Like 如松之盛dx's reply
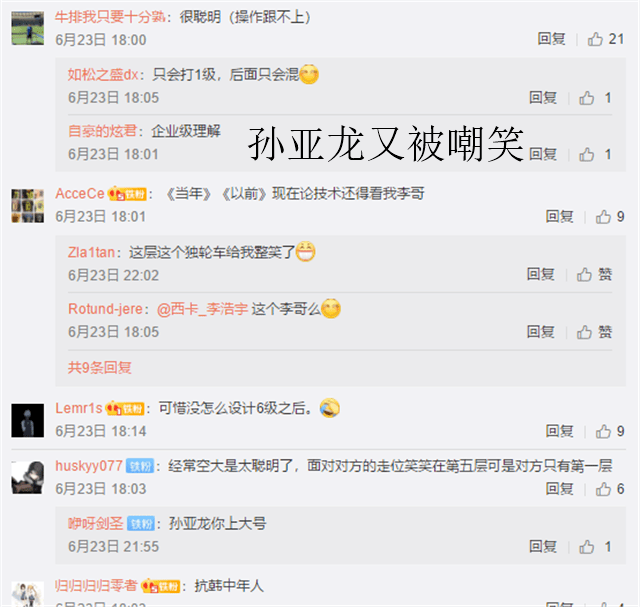Screen dimensions: 640x607 [595, 98]
